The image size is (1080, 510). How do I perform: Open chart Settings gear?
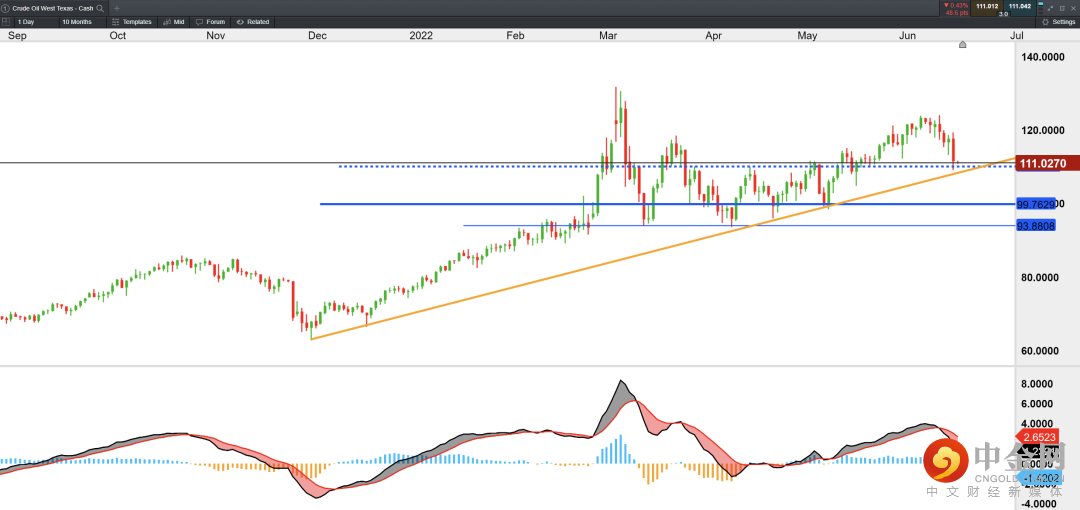[x=1058, y=21]
